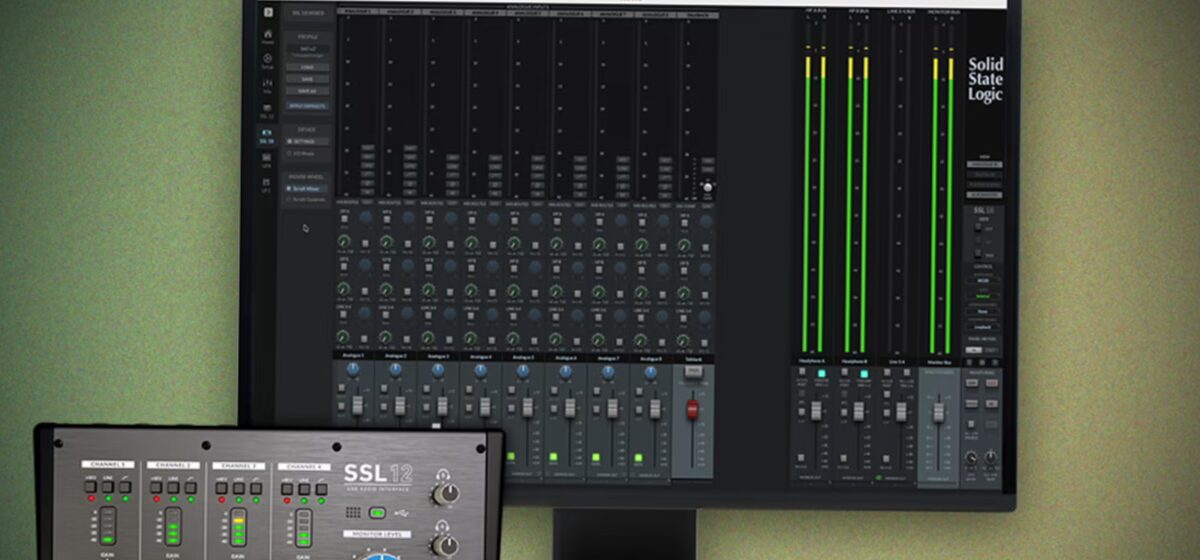The height and width of the screenshot is (560, 1200).
Task: Adjust the Analogue 3 blue pan knob
Action: (438, 369)
